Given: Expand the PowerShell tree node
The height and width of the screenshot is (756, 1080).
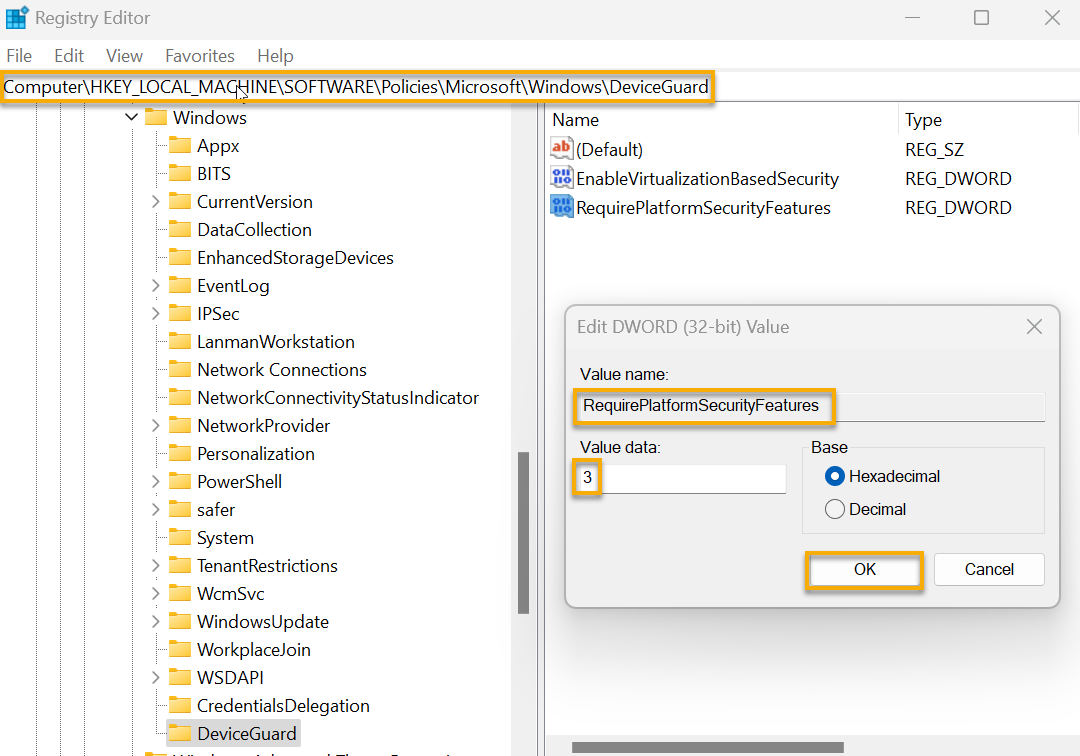Looking at the screenshot, I should (155, 481).
